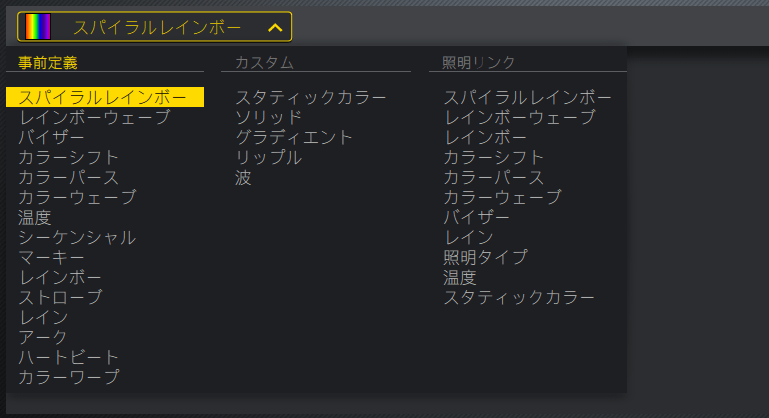Screen dimensions: 769x418
Task: Select 波 custom effect
Action: tap(243, 178)
